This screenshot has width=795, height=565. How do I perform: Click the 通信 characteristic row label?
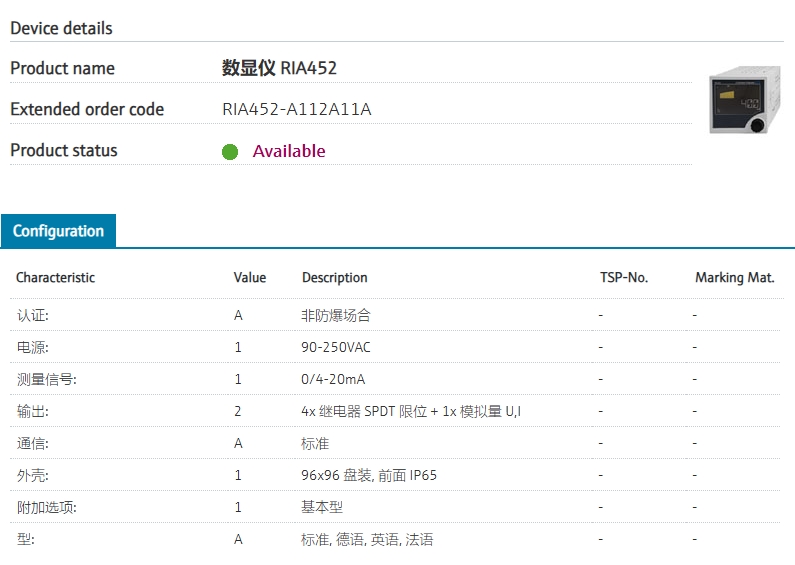click(x=32, y=443)
